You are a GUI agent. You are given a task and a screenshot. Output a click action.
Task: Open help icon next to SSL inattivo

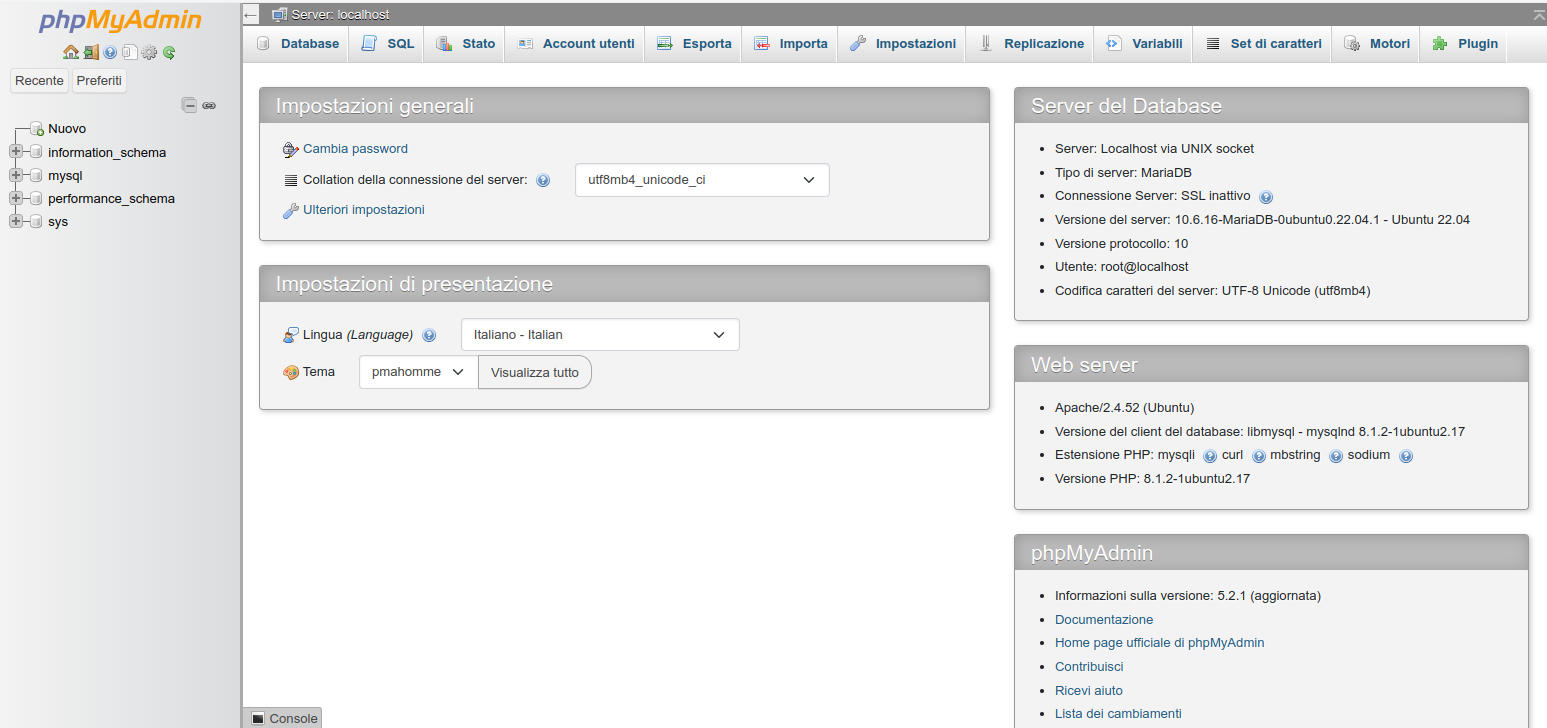click(1266, 197)
